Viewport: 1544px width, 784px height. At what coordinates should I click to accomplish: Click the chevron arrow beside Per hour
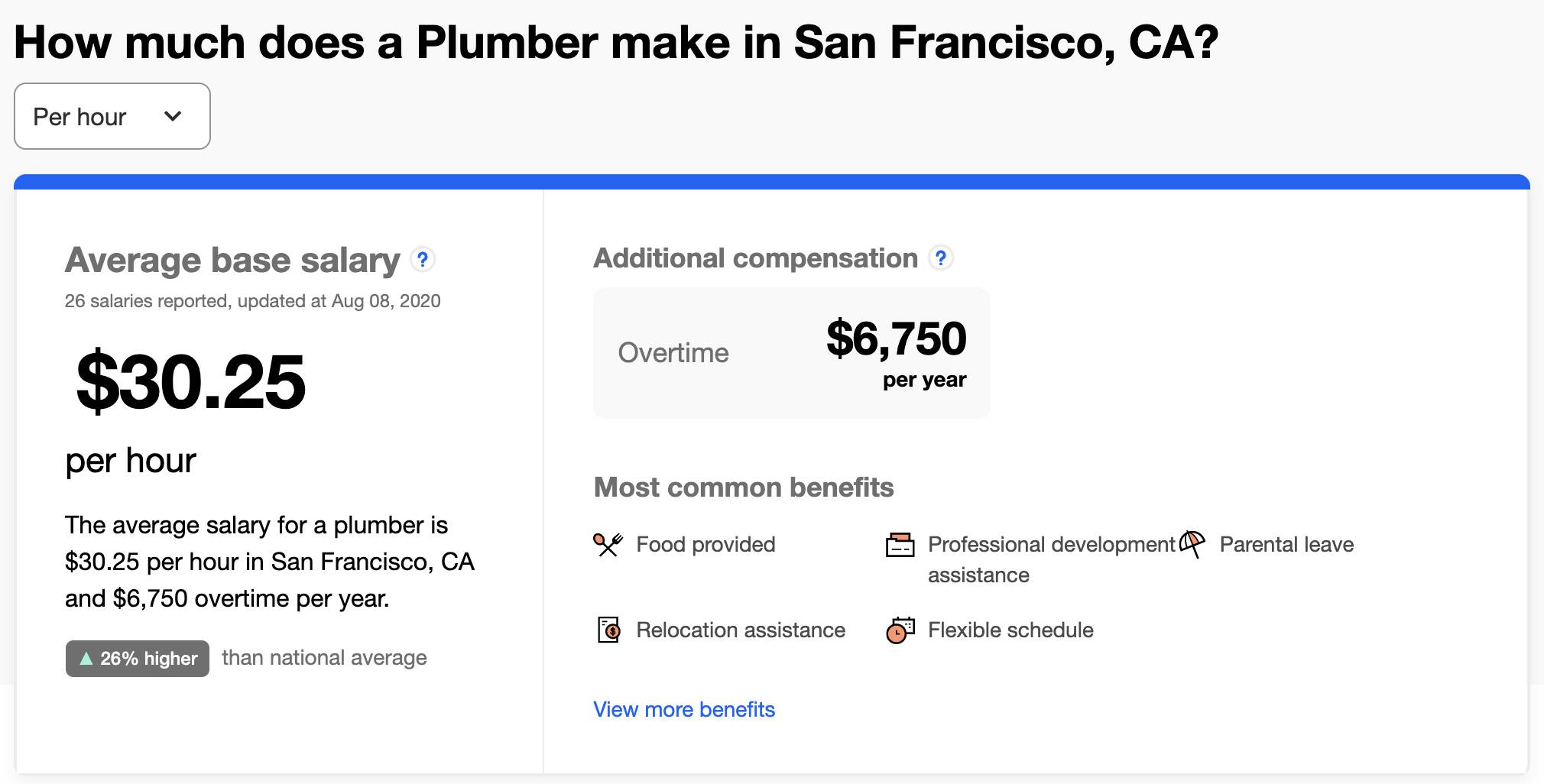(174, 116)
